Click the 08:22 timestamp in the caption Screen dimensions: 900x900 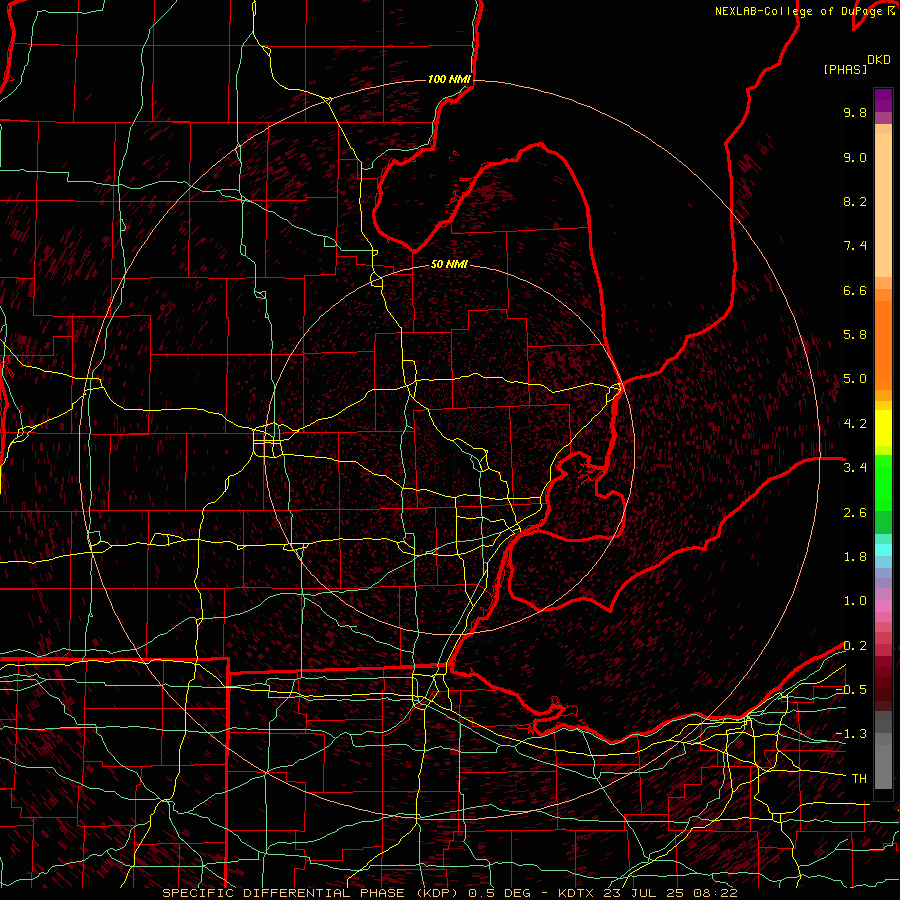pos(716,893)
